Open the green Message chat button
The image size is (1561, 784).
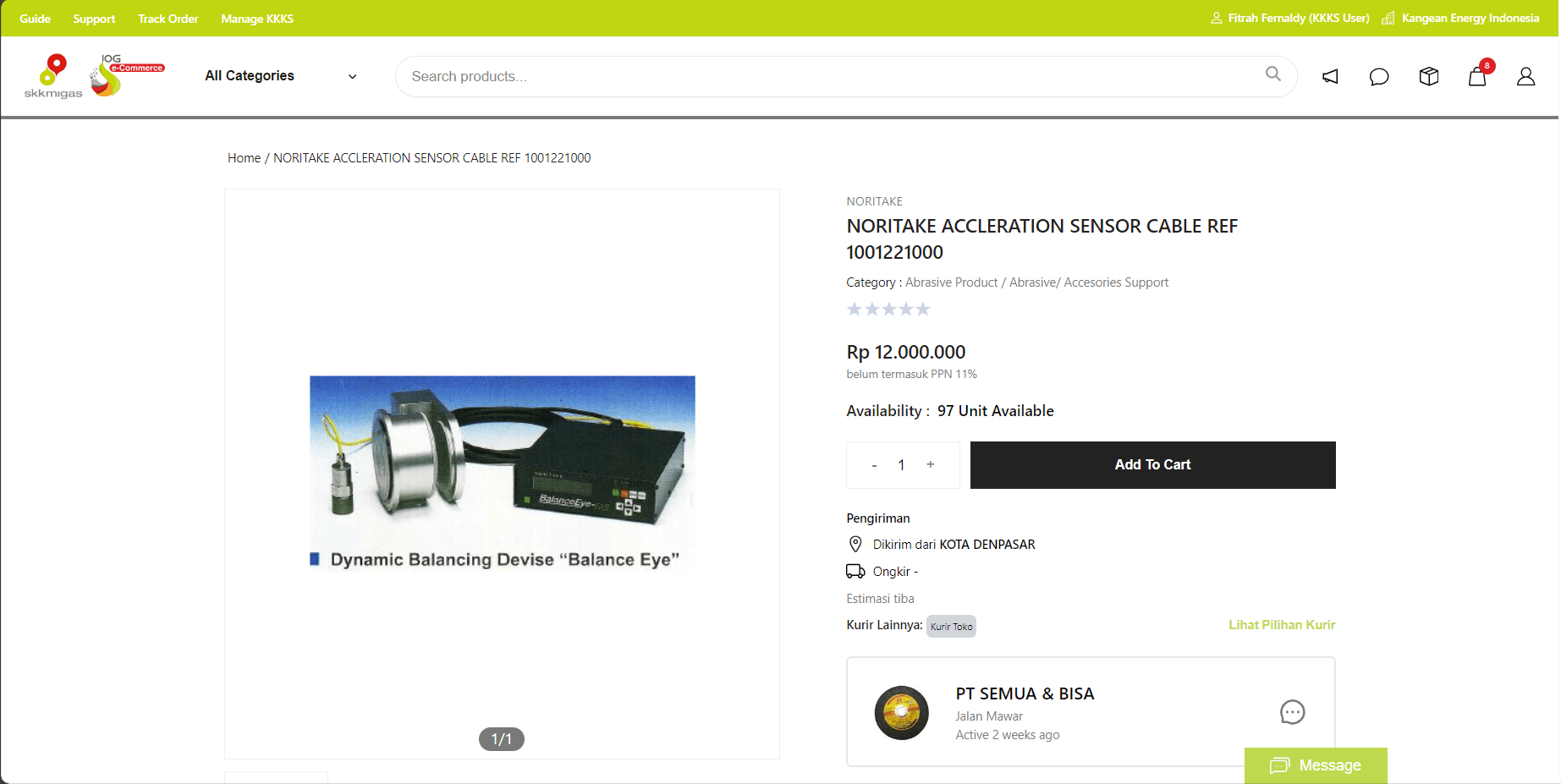coord(1316,765)
